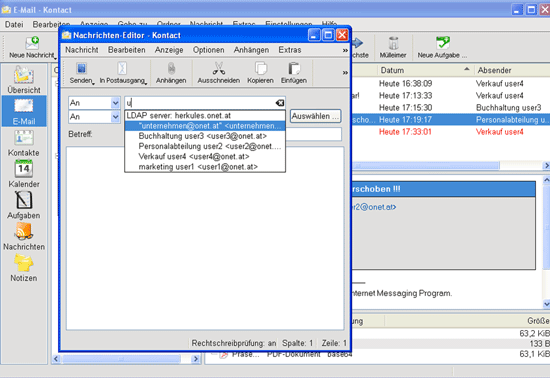
Task: Sort mail list by Datum column
Action: point(425,70)
